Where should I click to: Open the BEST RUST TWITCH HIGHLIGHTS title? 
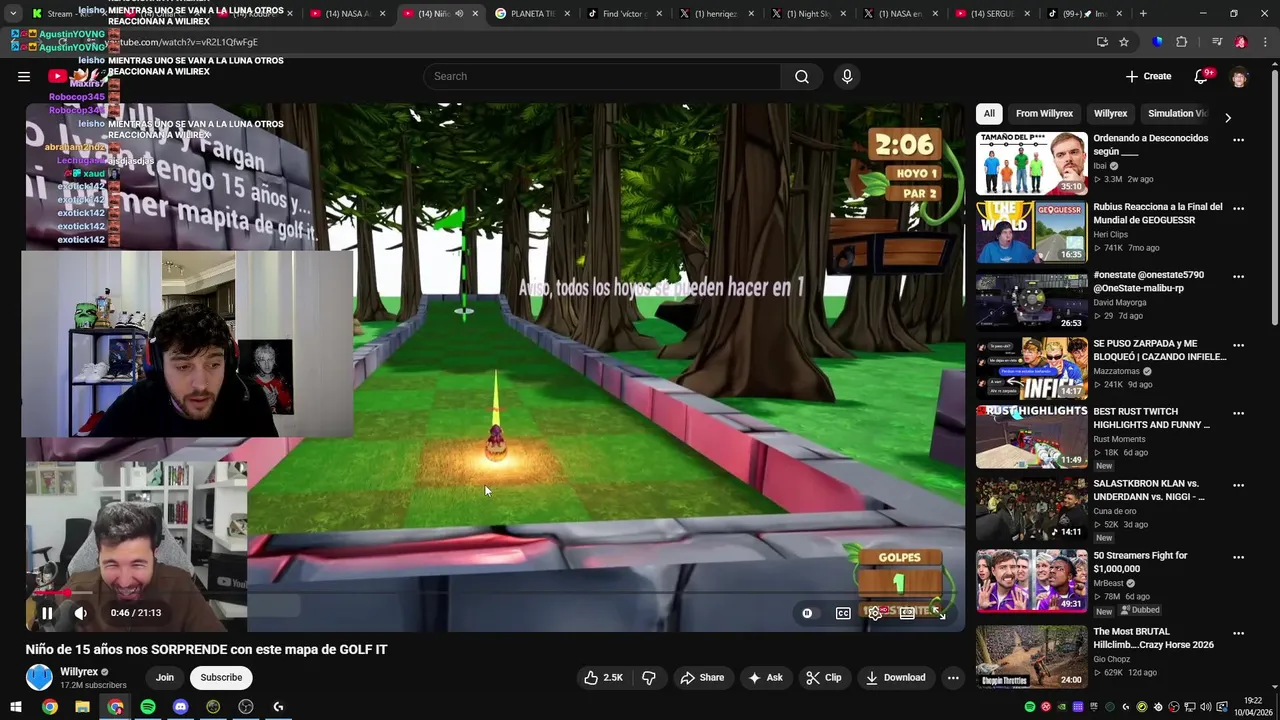click(x=1151, y=418)
